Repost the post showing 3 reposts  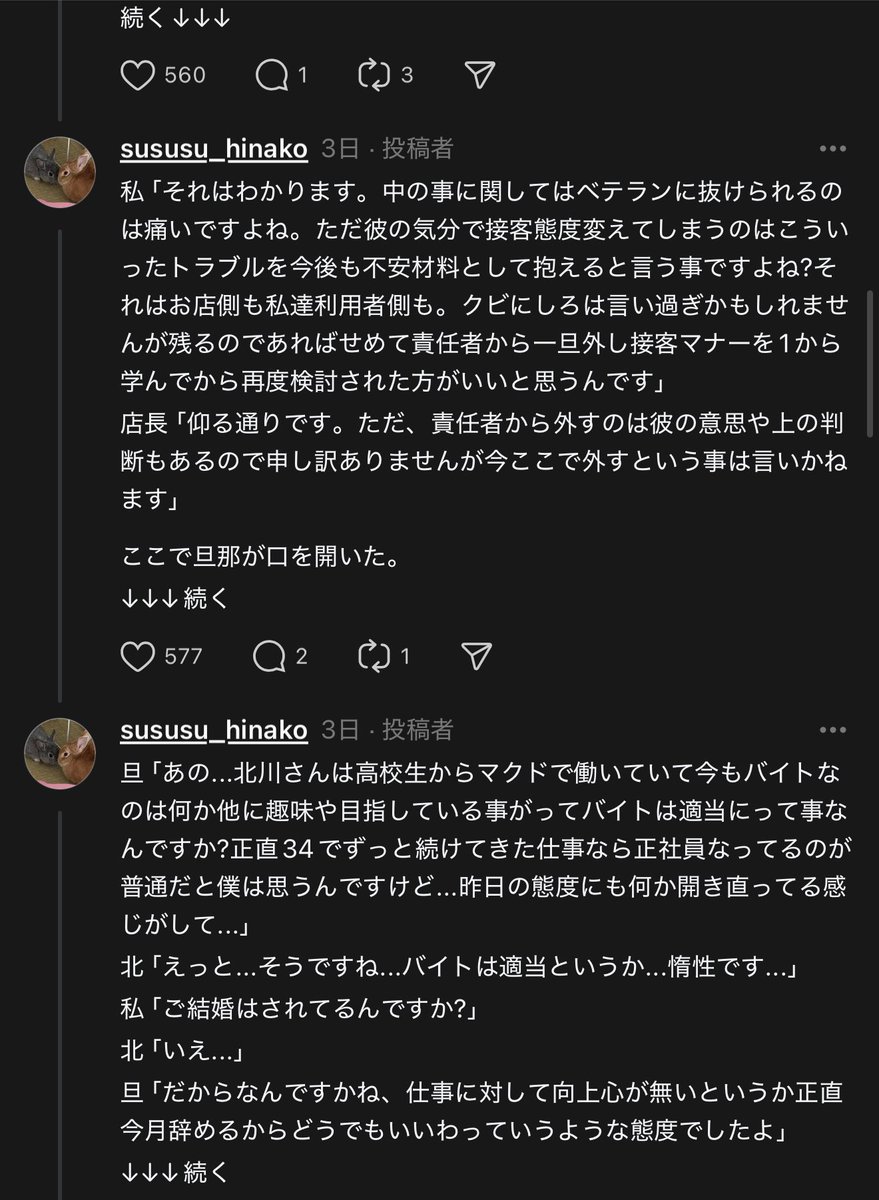pyautogui.click(x=373, y=75)
